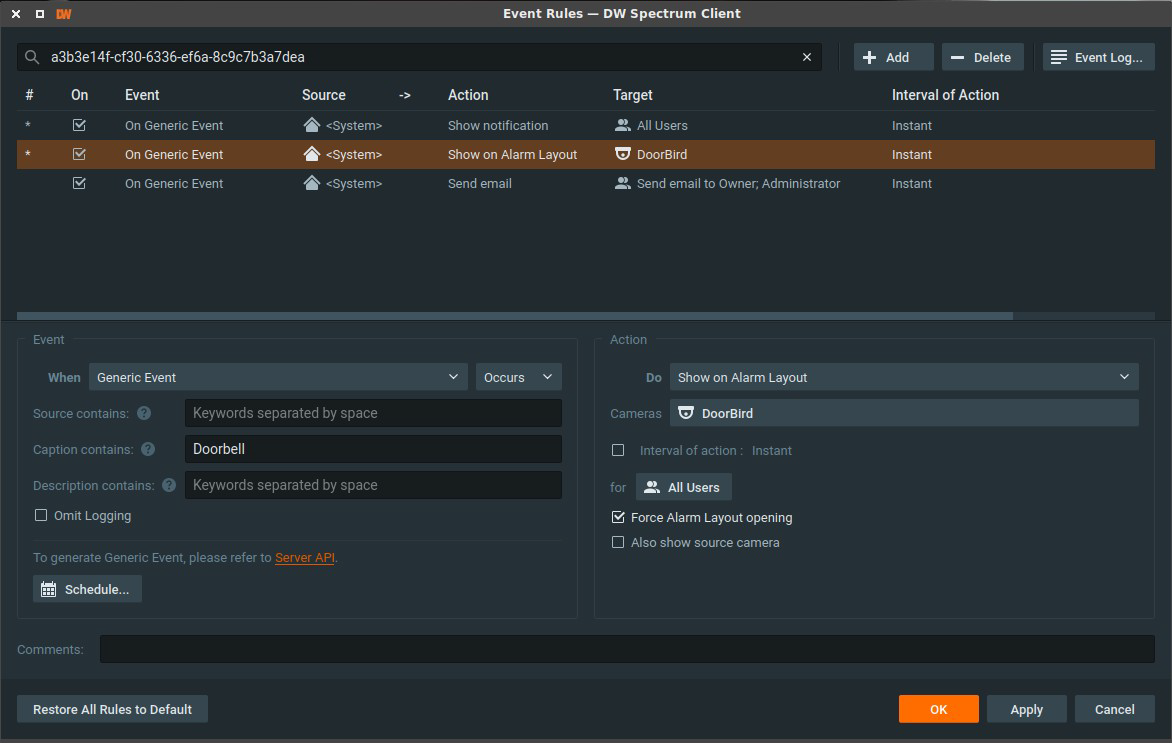Click house icon in Send email row
This screenshot has width=1172, height=743.
pyautogui.click(x=312, y=183)
